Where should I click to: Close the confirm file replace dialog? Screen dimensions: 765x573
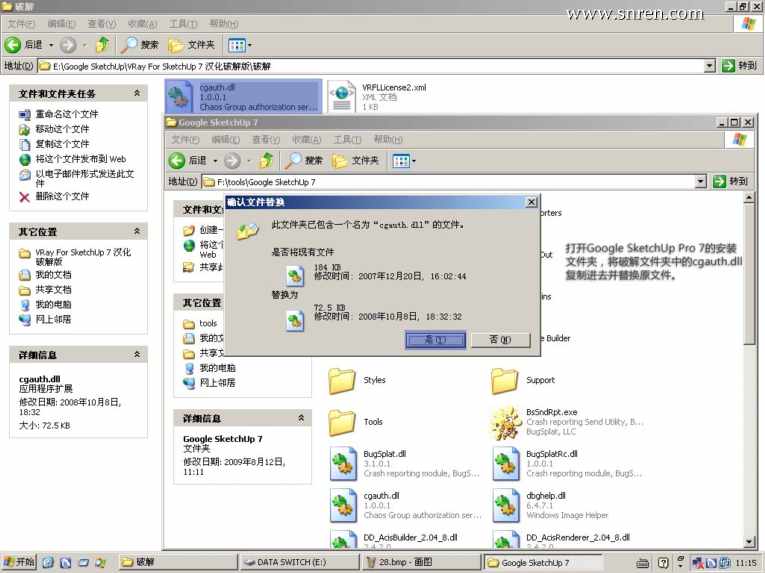point(531,202)
